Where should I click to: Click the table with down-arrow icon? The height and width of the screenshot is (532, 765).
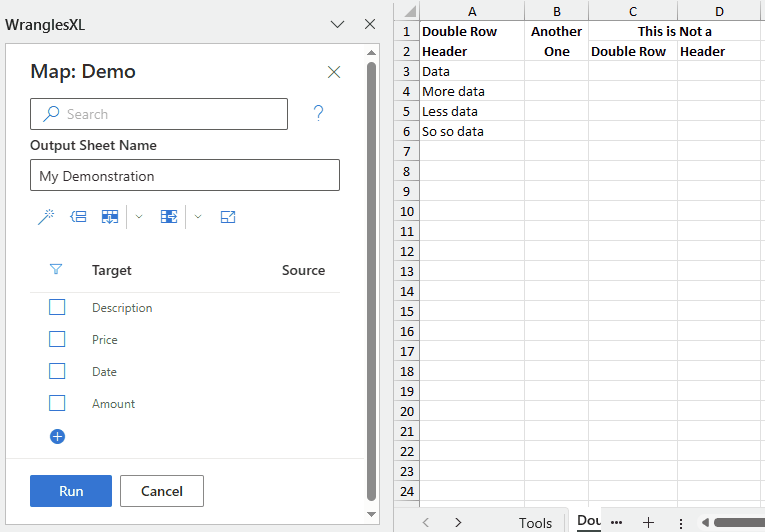[110, 217]
